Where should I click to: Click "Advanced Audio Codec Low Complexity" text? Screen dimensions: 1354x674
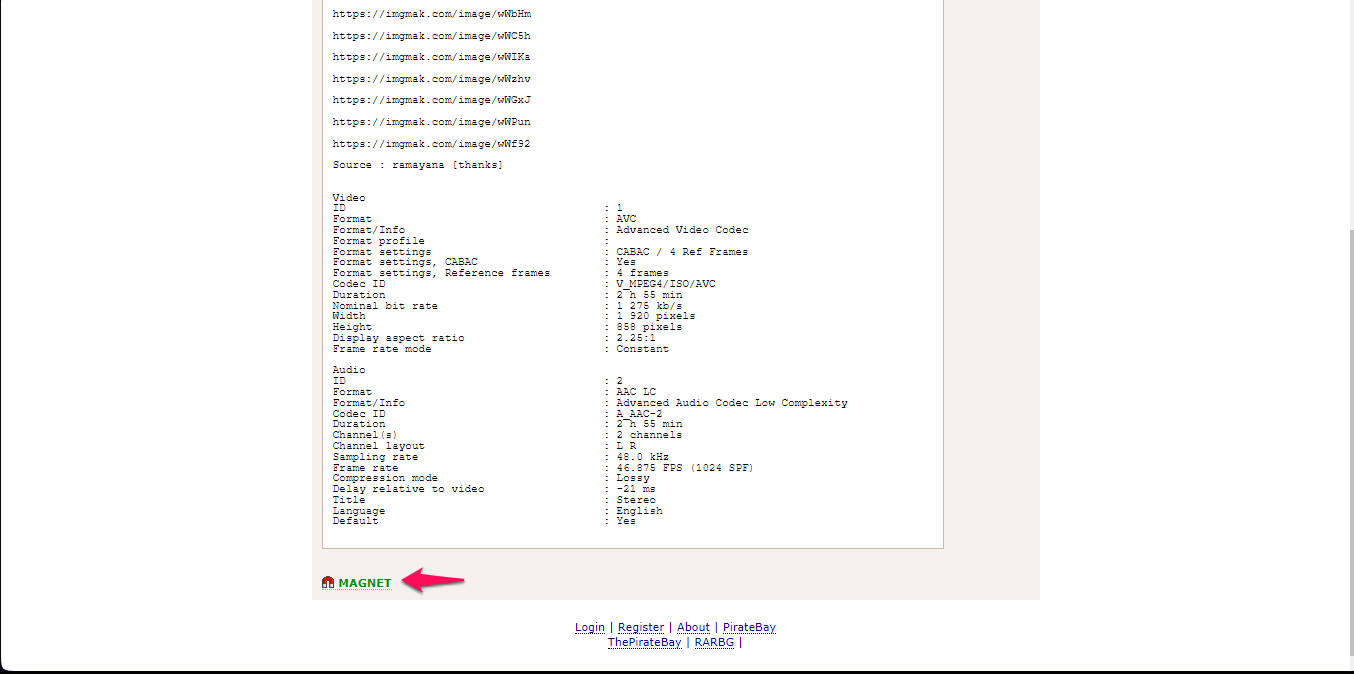[x=732, y=403]
